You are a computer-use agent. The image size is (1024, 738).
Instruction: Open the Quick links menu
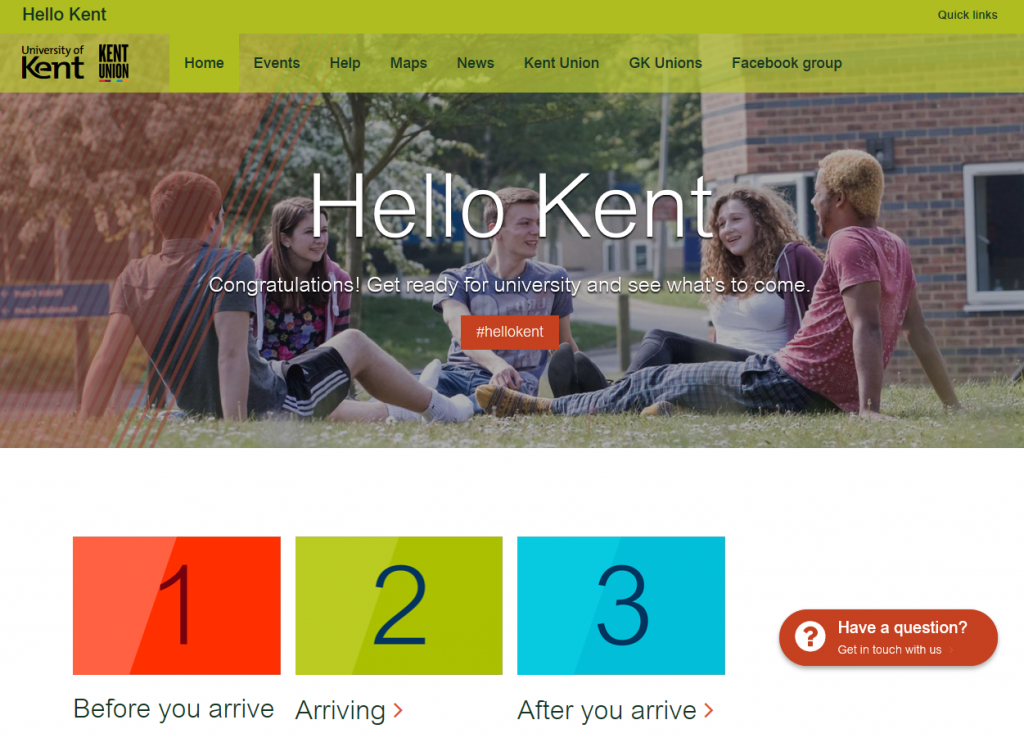pos(967,15)
